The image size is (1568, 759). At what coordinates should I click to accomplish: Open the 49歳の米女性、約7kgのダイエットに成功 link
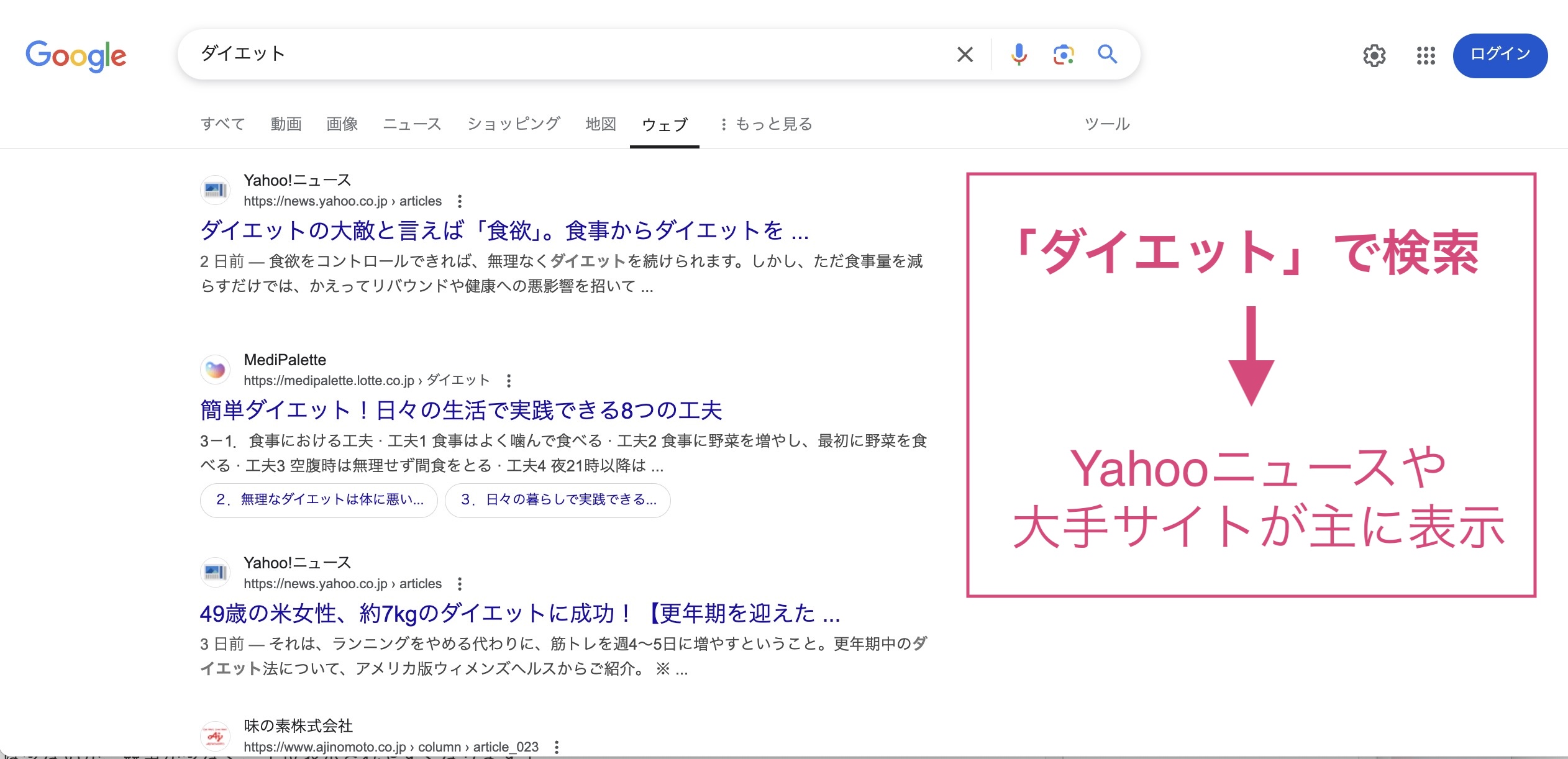[x=520, y=614]
